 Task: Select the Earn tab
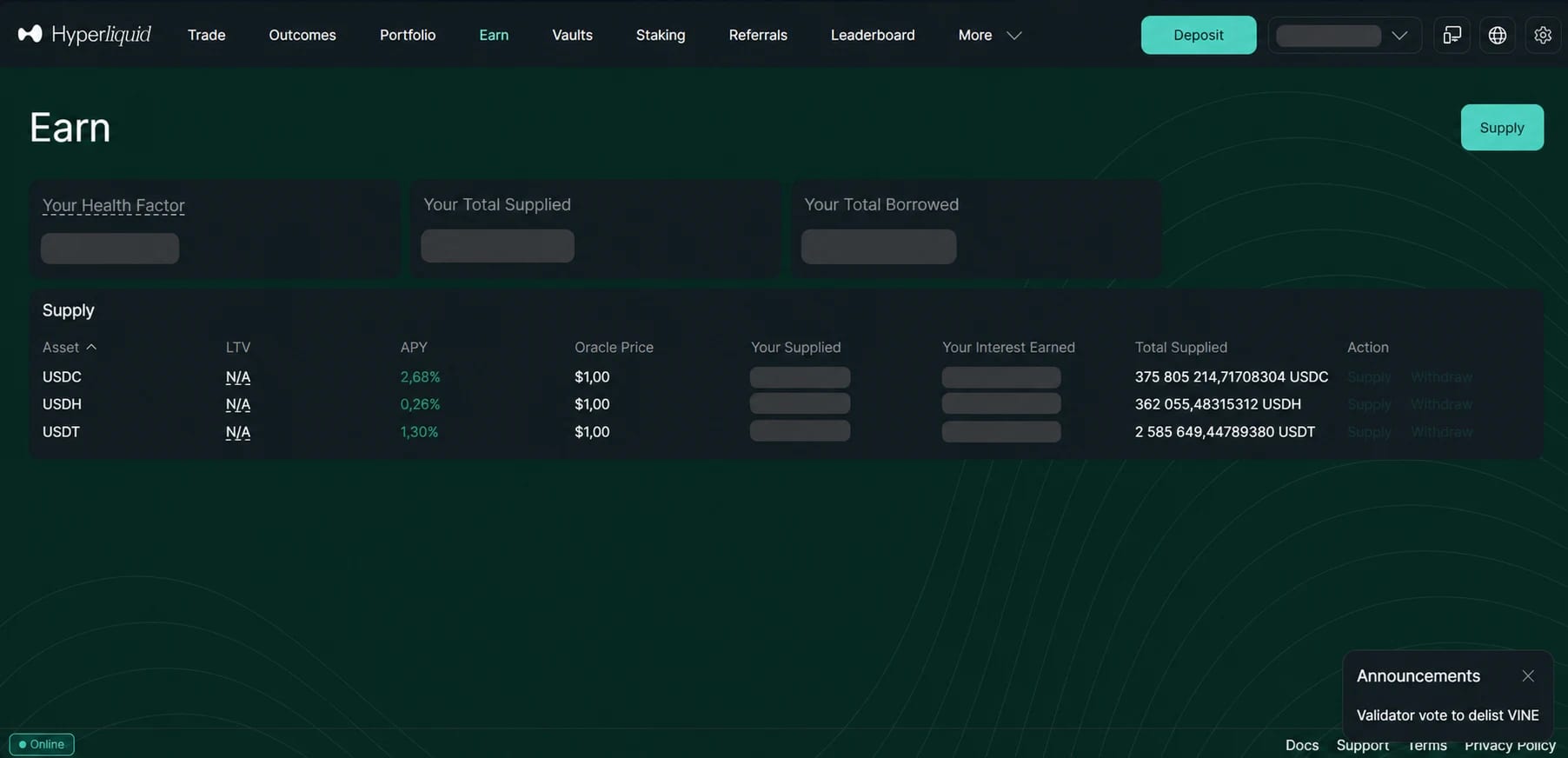(494, 35)
